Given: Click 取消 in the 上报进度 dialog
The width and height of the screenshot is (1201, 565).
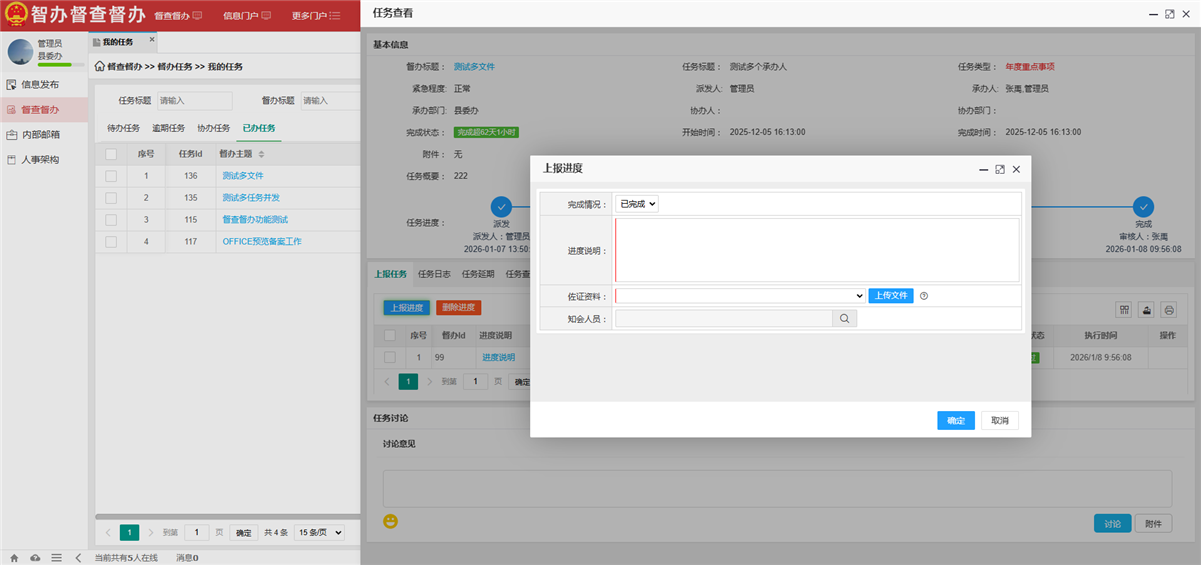Looking at the screenshot, I should click(x=999, y=420).
